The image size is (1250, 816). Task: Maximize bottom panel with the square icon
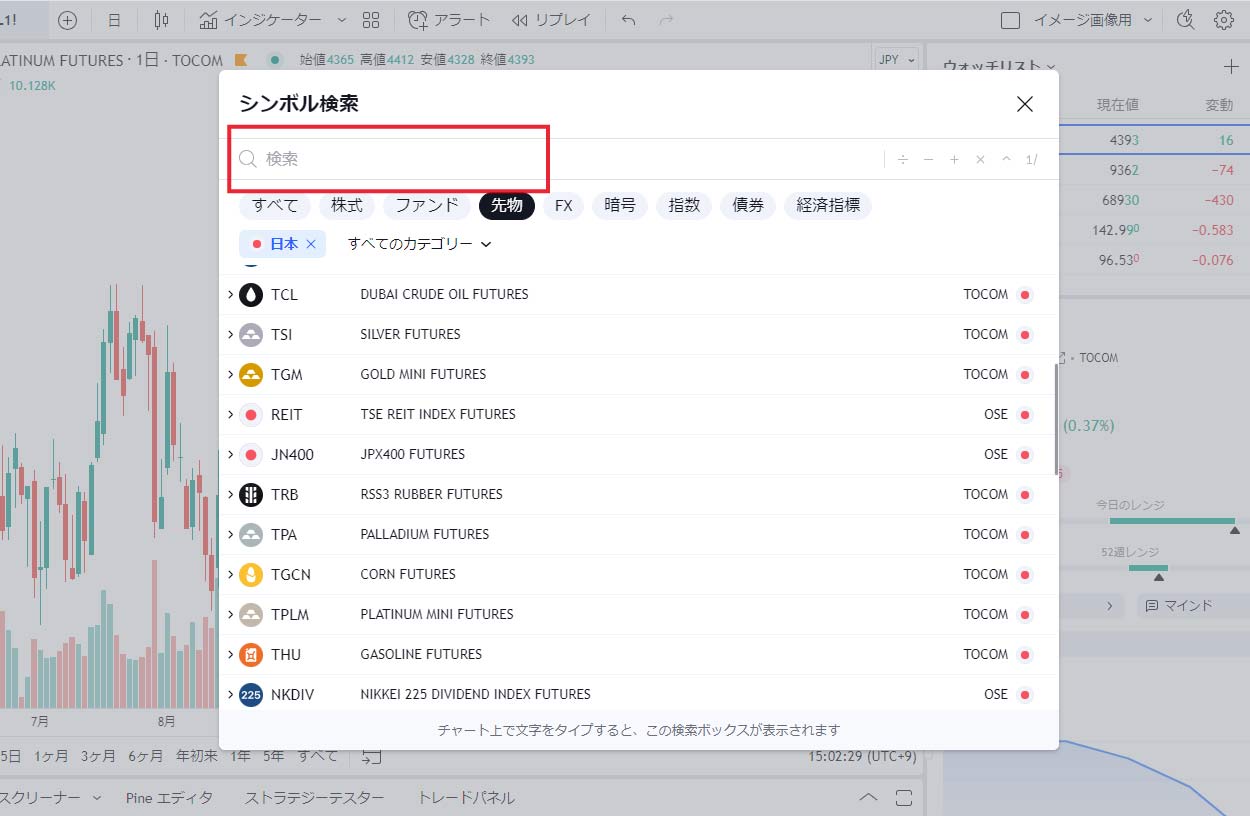click(x=904, y=797)
